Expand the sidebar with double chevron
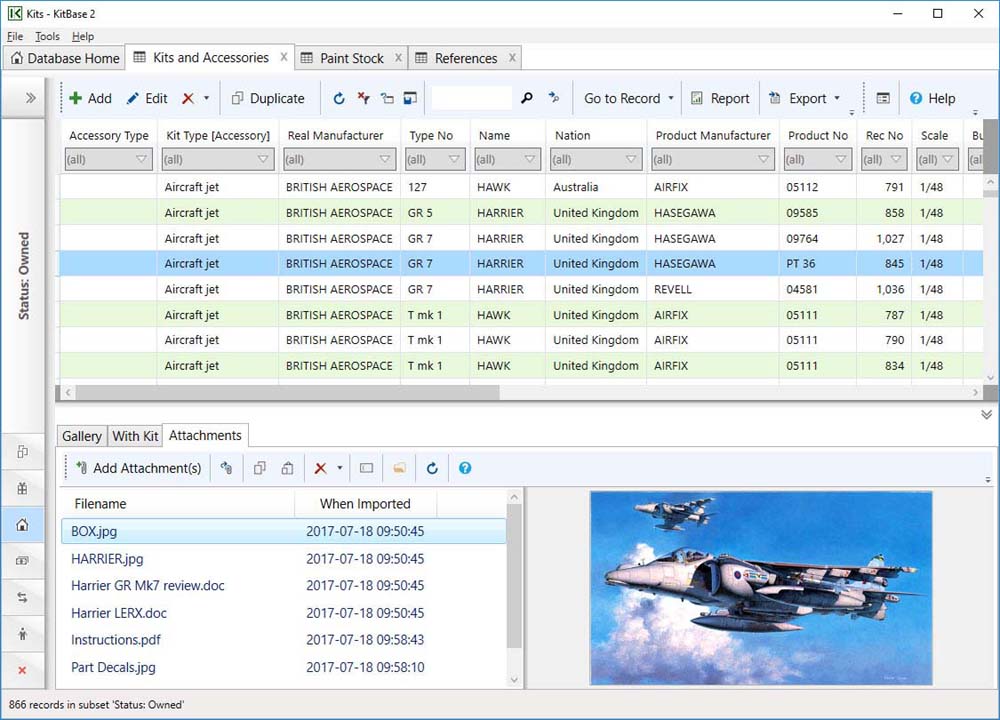The image size is (1000, 720). pos(30,98)
